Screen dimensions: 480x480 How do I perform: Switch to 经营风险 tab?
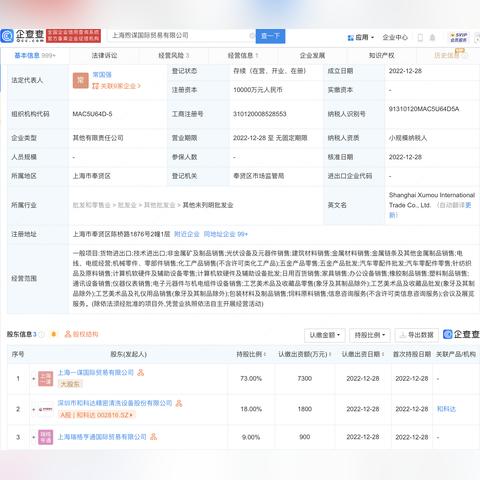pyautogui.click(x=174, y=55)
